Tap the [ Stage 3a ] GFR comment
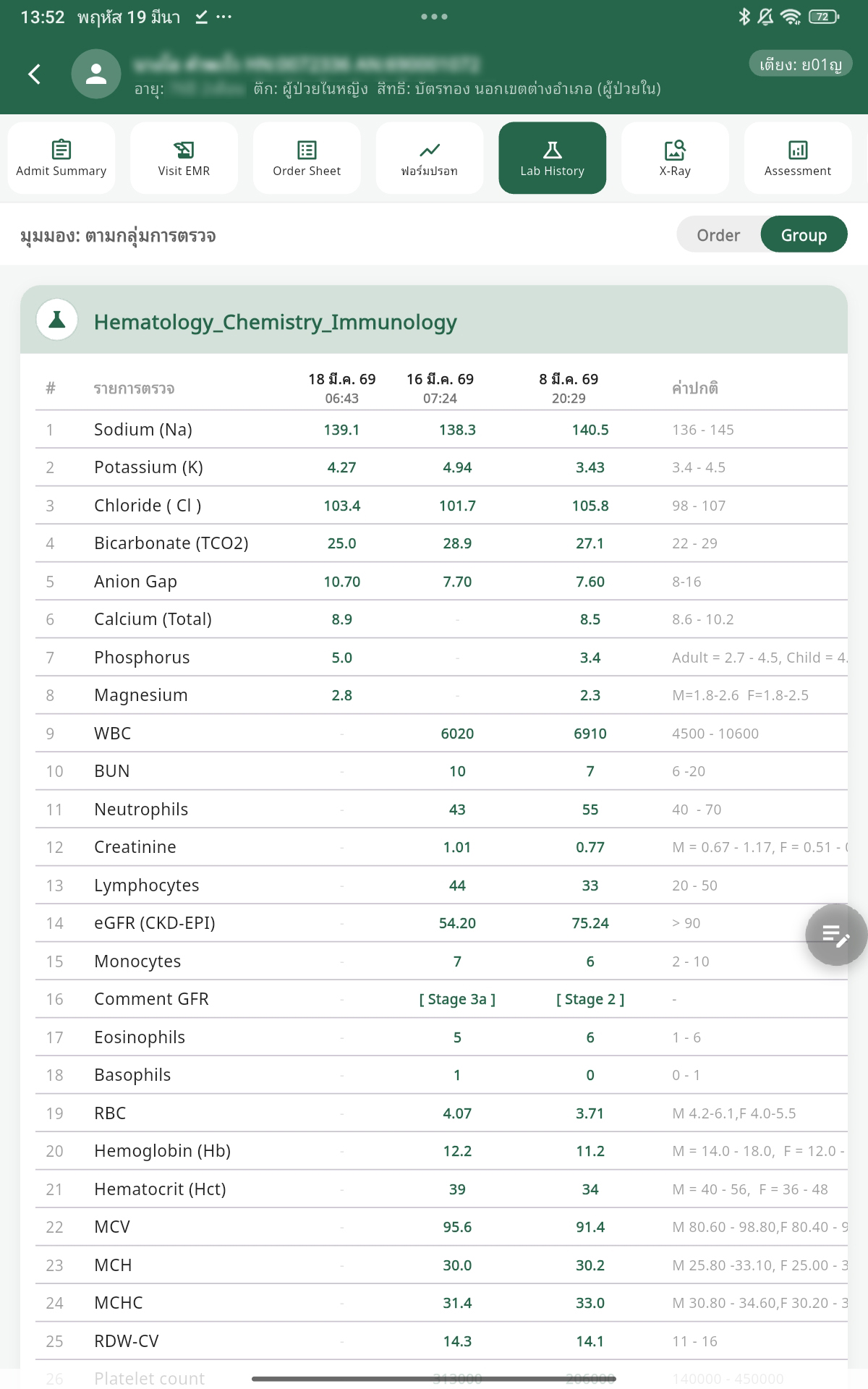The height and width of the screenshot is (1389, 868). point(457,999)
